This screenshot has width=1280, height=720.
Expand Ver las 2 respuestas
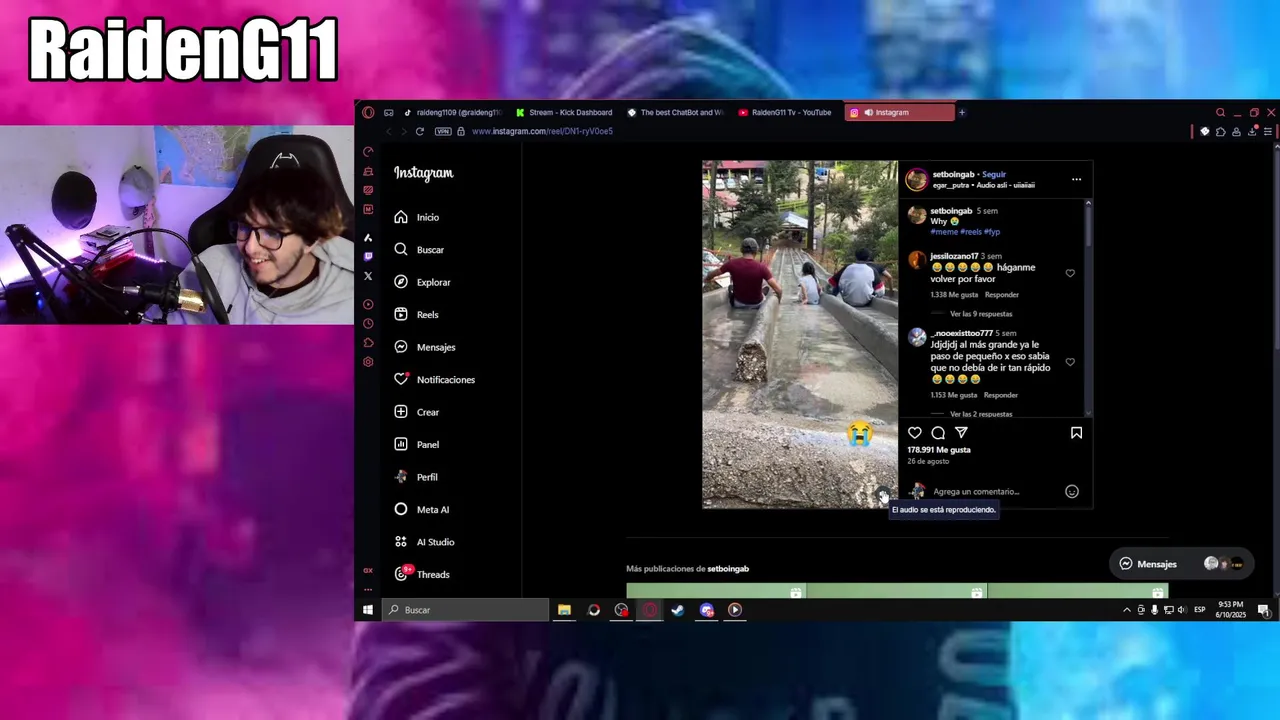(x=981, y=414)
